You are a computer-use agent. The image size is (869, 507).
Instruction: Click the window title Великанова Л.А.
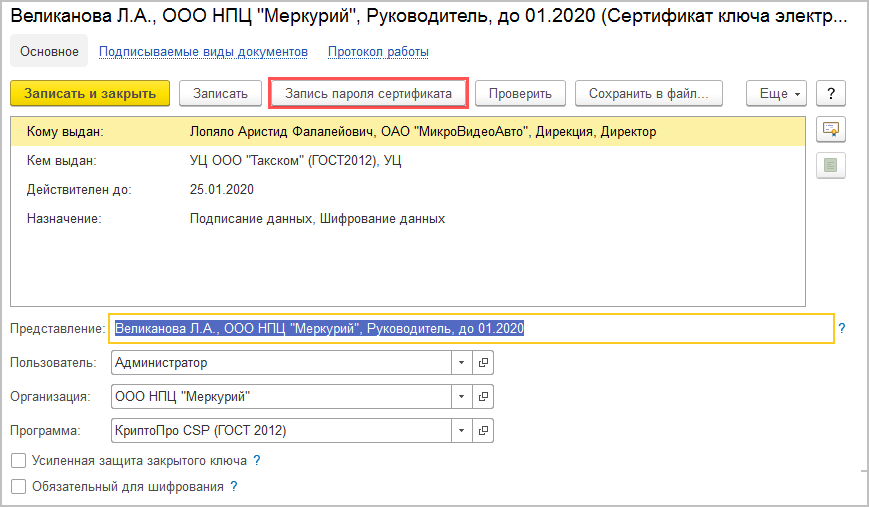[x=428, y=16]
